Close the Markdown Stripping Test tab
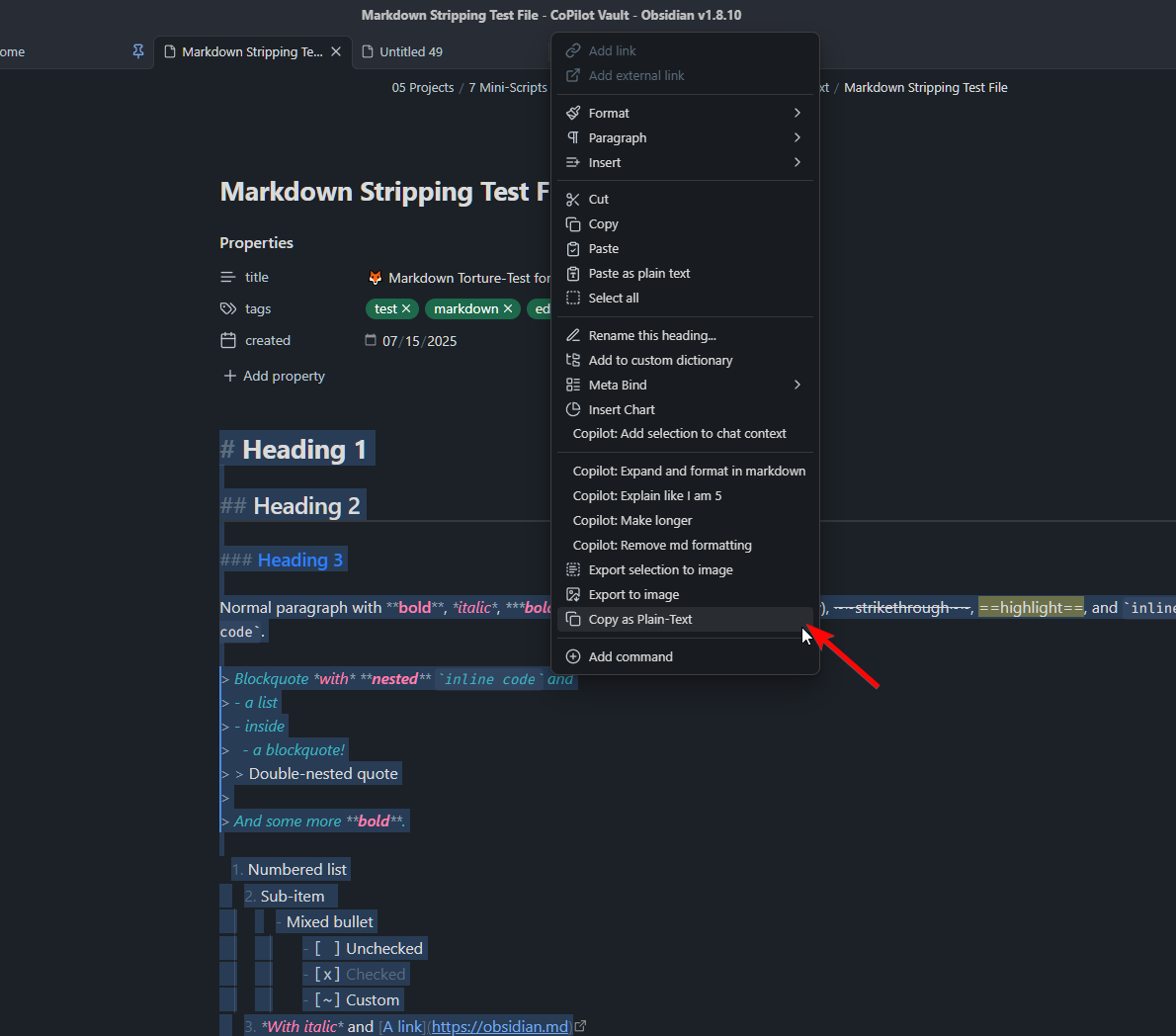Viewport: 1176px width, 1036px height. point(336,51)
